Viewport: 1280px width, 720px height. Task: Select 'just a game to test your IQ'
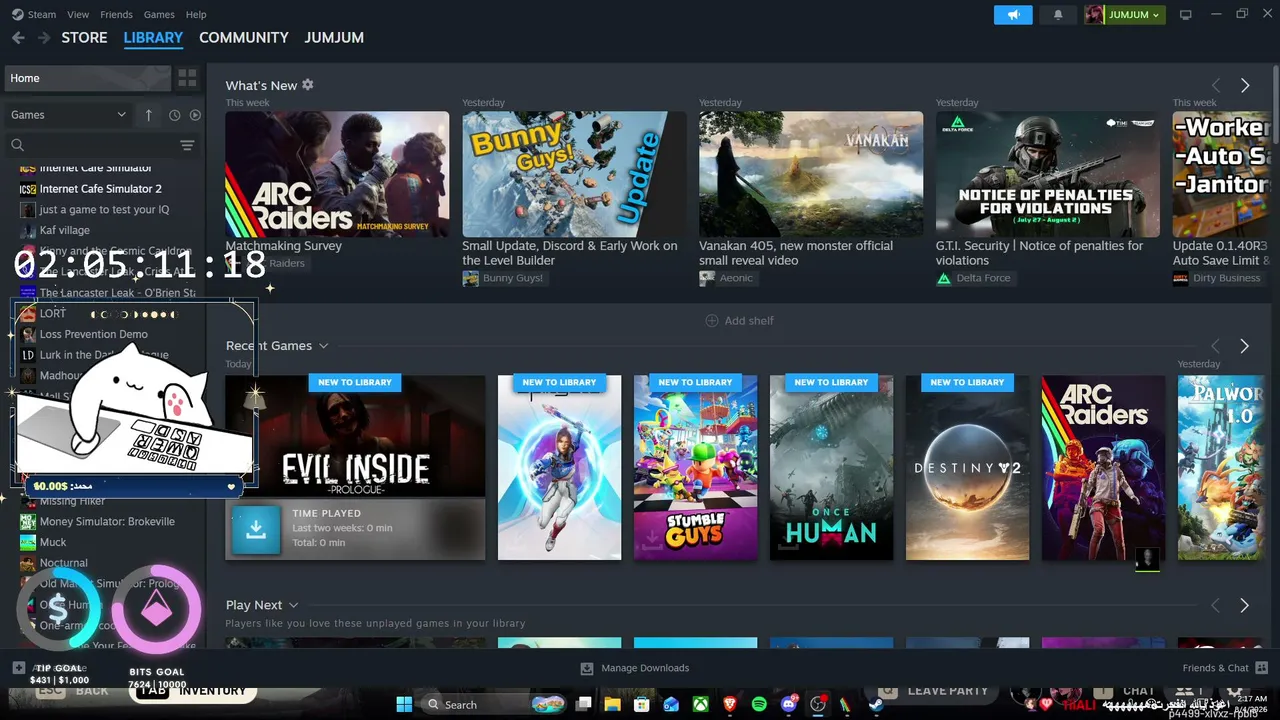click(x=104, y=210)
